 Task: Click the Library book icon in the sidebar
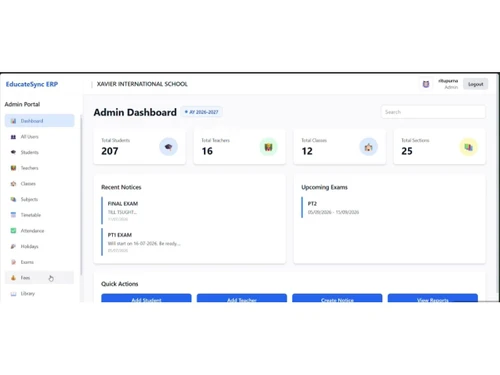click(13, 294)
